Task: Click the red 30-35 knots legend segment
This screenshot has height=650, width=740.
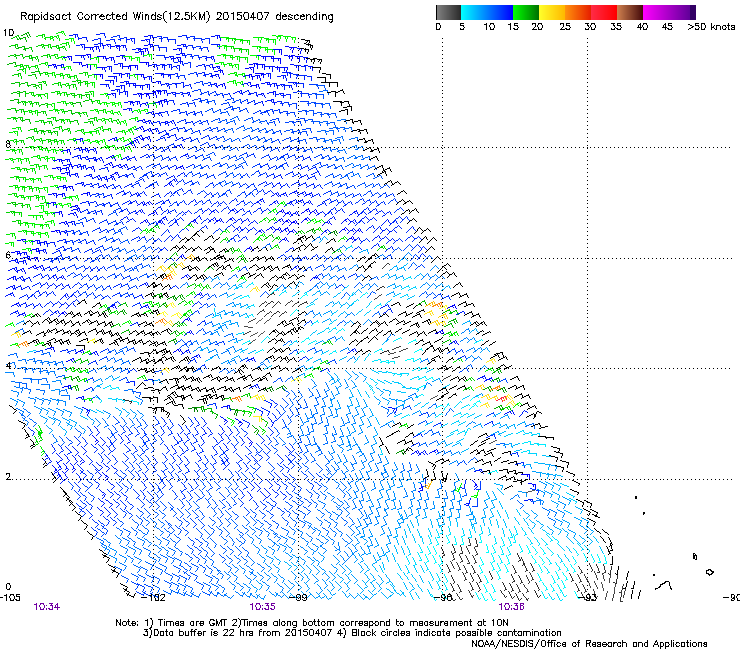Action: pyautogui.click(x=604, y=12)
